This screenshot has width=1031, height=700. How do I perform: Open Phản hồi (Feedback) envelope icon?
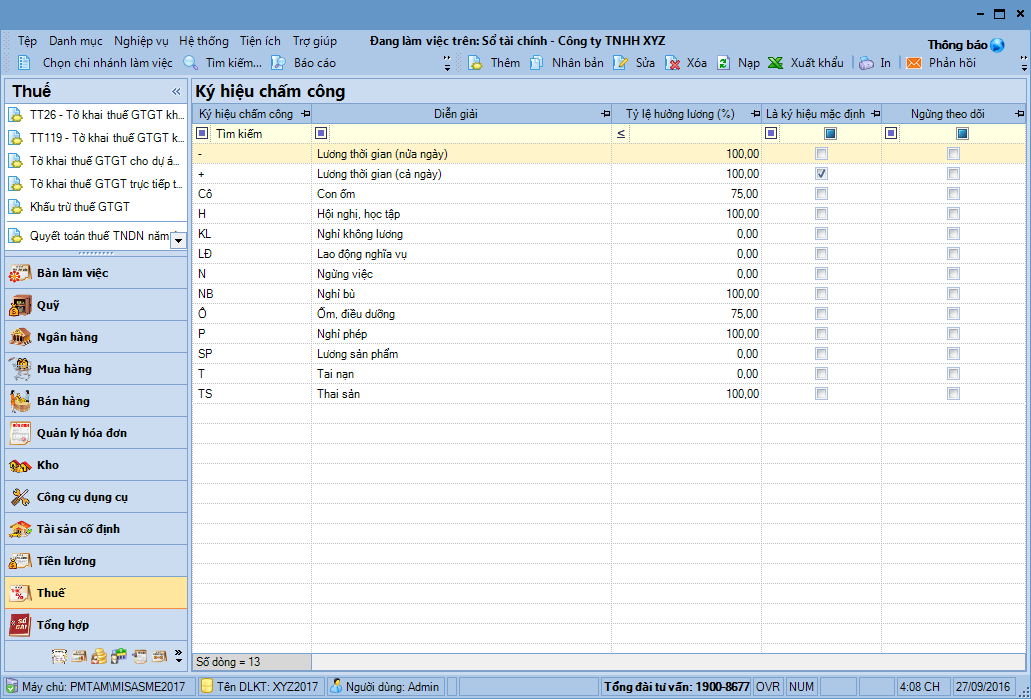914,63
